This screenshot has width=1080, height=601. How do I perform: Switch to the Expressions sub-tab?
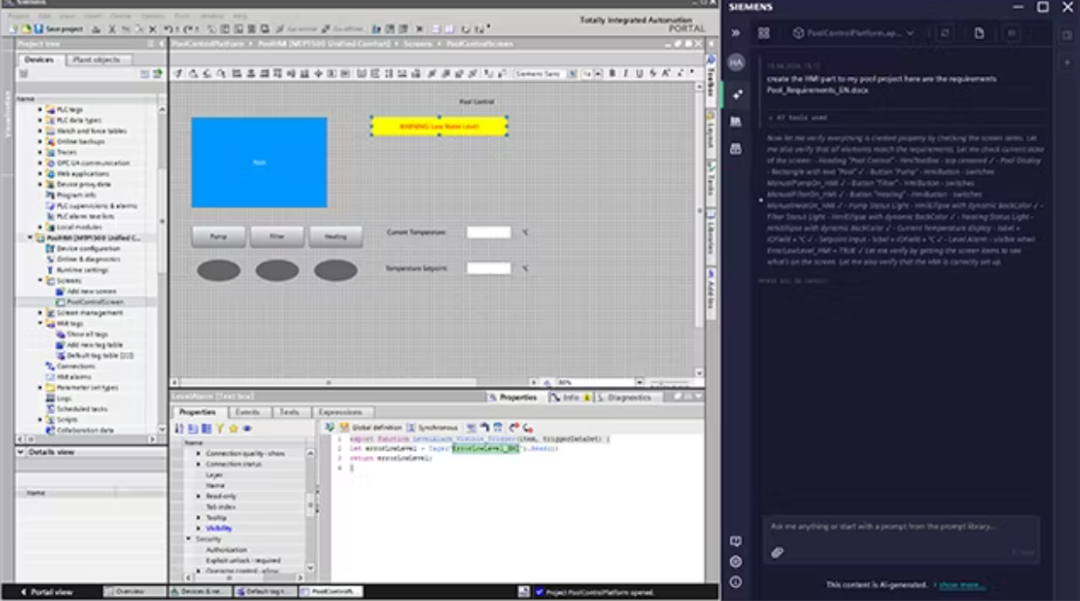point(340,412)
